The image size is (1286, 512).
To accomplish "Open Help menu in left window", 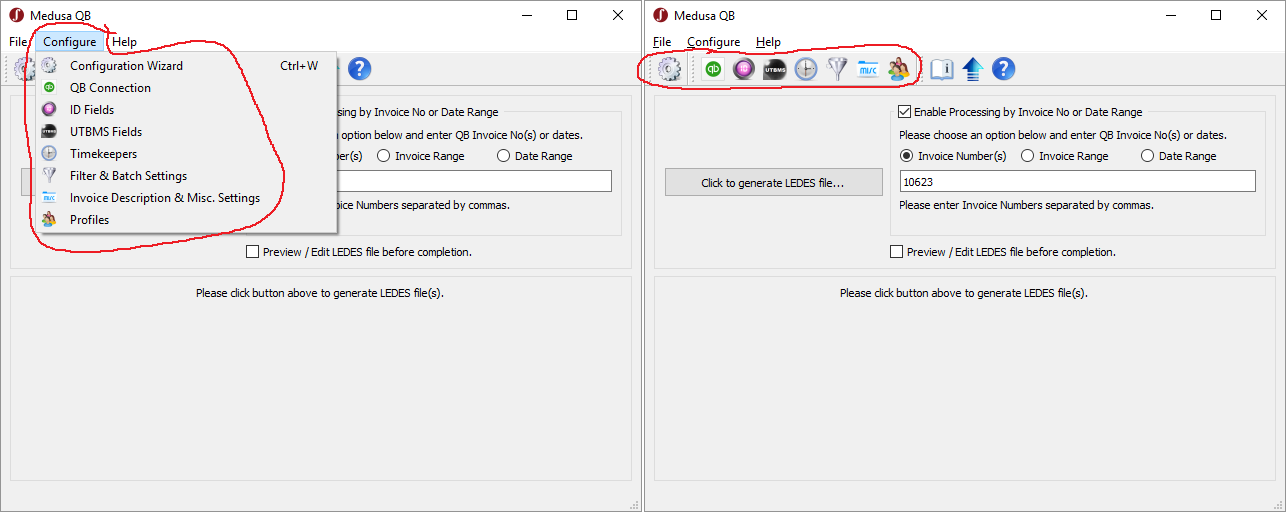I will 124,42.
